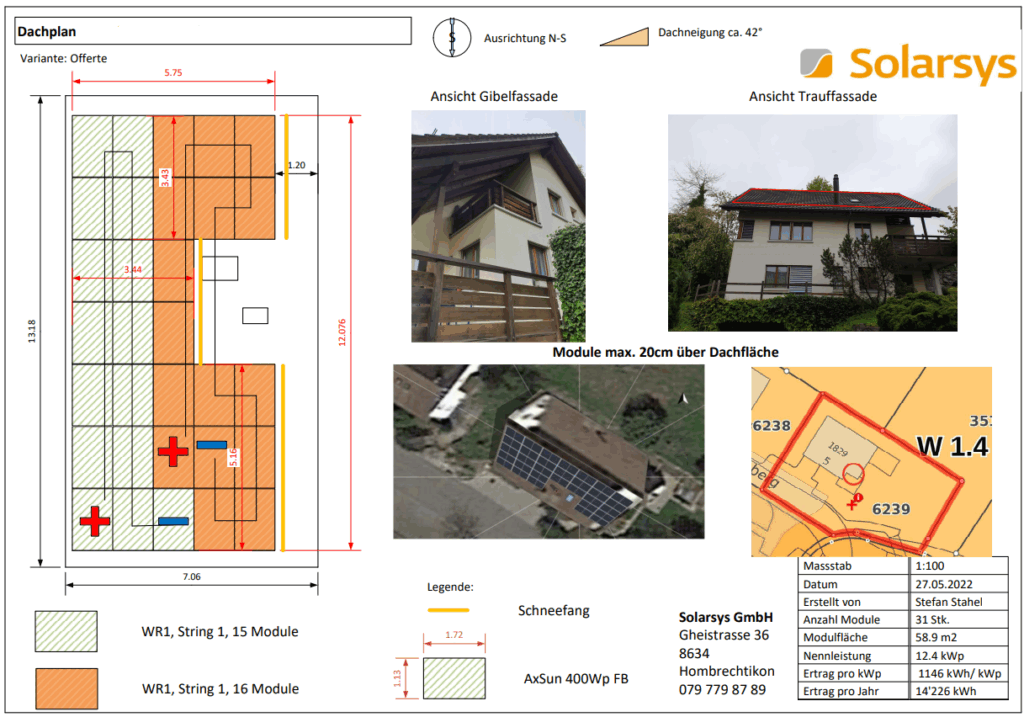Click the 1.13 module height dimension
Image resolution: width=1024 pixels, height=717 pixels.
point(397,678)
